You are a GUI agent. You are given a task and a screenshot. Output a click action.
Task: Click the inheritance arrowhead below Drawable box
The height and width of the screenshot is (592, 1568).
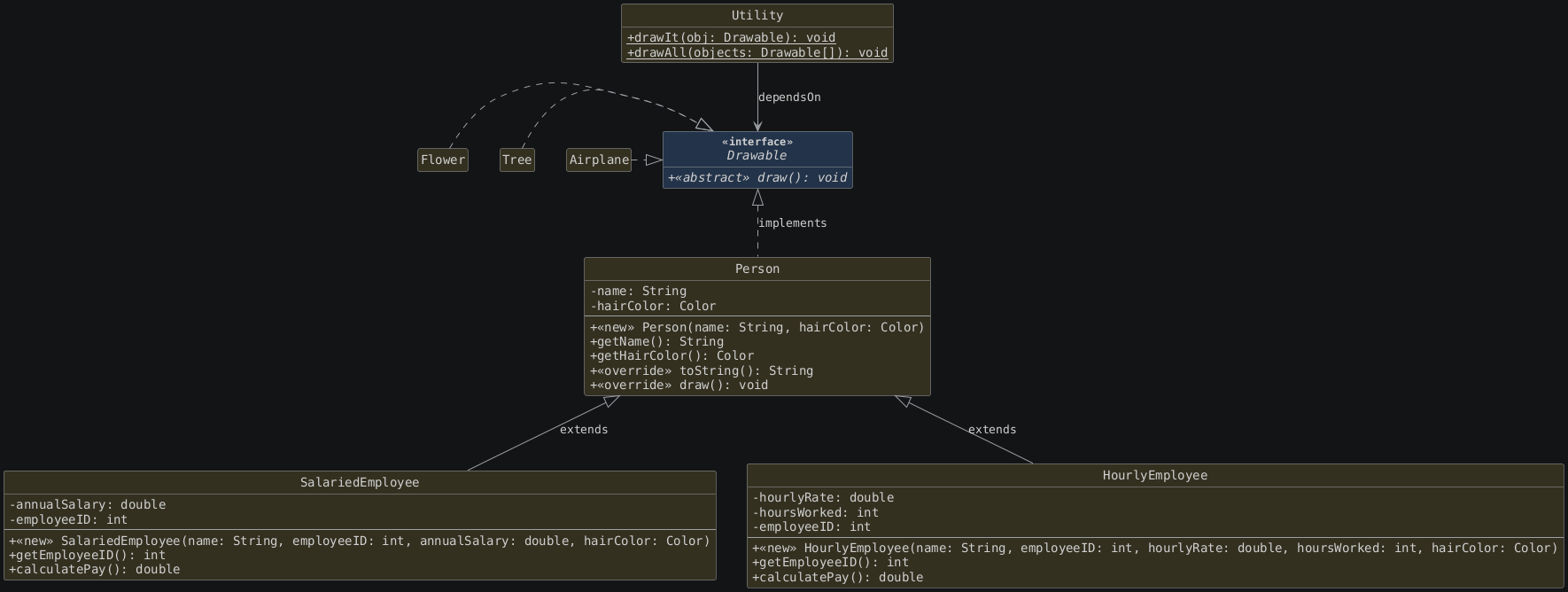click(757, 199)
